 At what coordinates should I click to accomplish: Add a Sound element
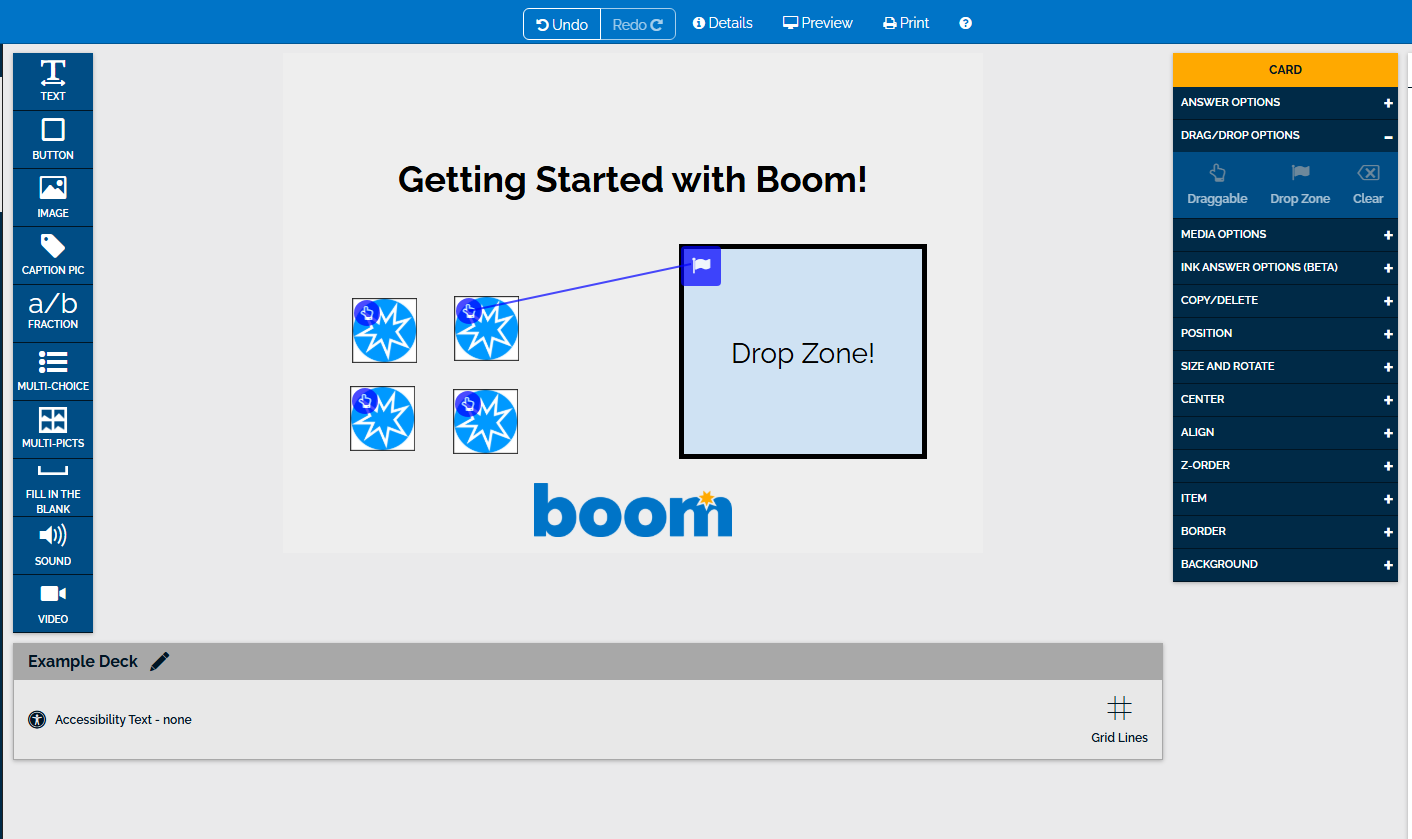53,545
